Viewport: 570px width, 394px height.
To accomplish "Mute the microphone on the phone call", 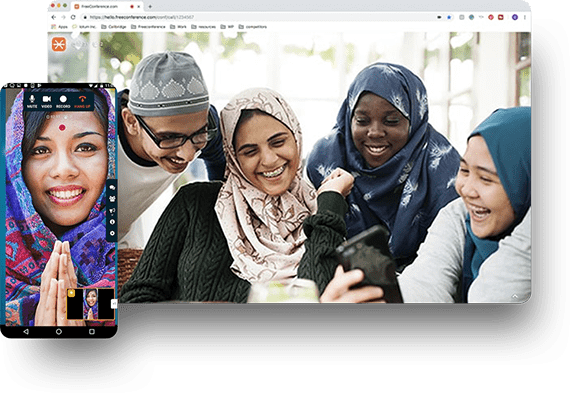I will pyautogui.click(x=32, y=101).
